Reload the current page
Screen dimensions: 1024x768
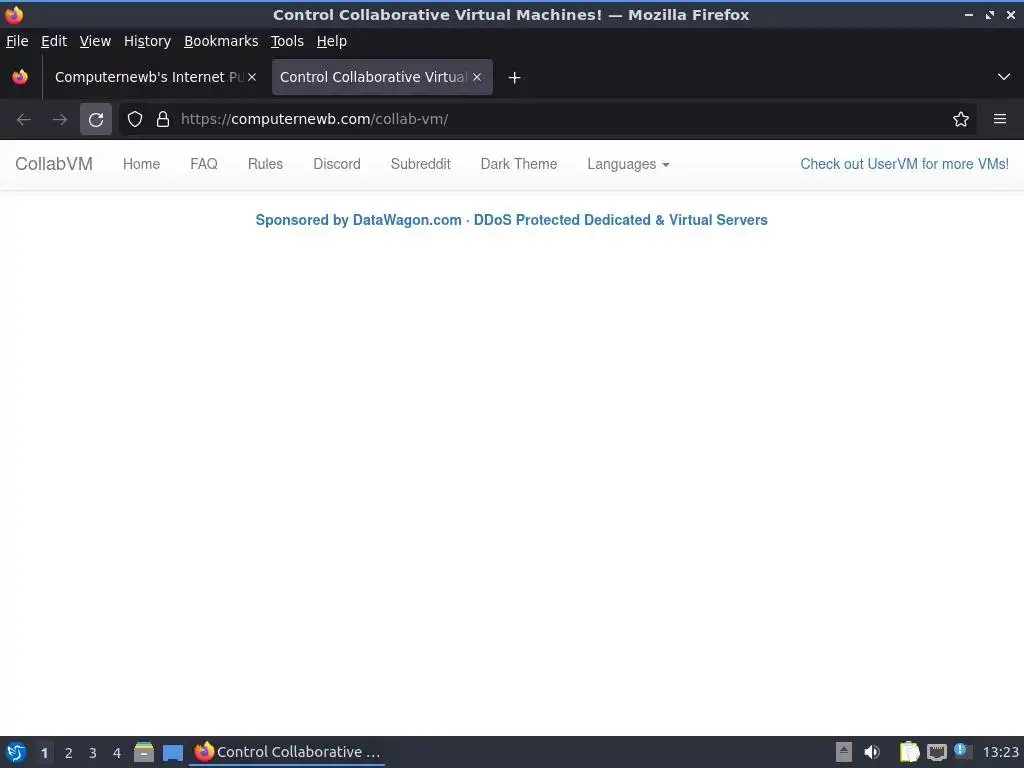pyautogui.click(x=96, y=120)
